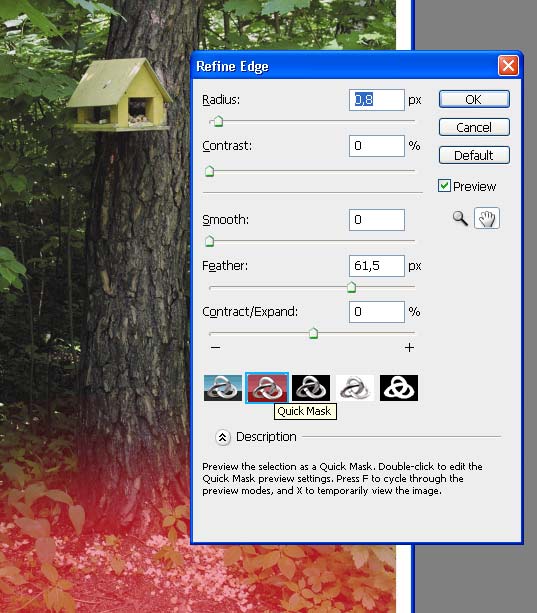This screenshot has height=613, width=537.
Task: Click the Radius slider handle
Action: click(x=218, y=122)
